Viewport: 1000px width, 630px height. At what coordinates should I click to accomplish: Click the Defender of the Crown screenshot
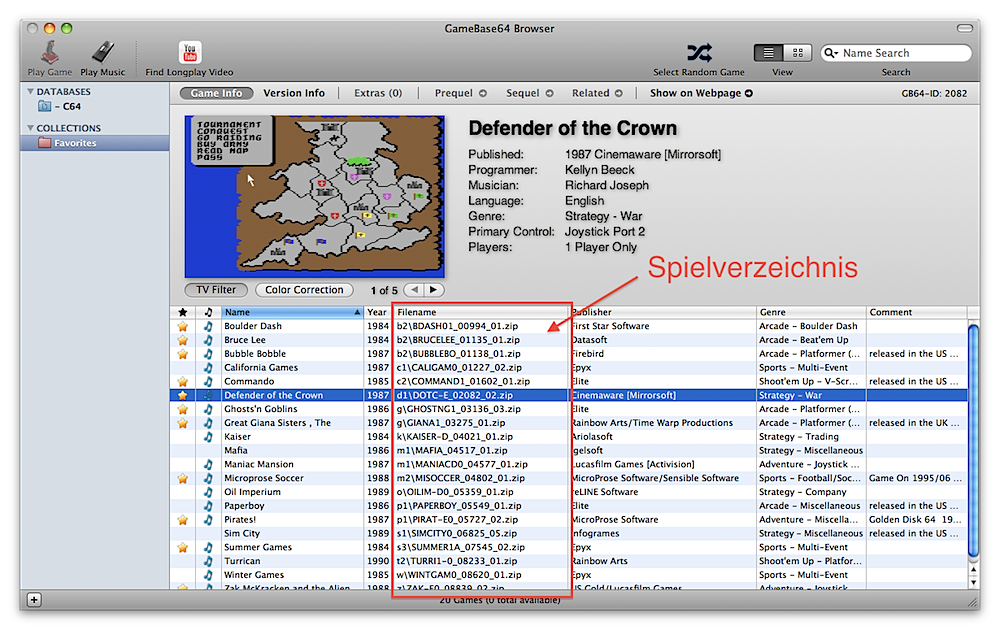click(314, 196)
